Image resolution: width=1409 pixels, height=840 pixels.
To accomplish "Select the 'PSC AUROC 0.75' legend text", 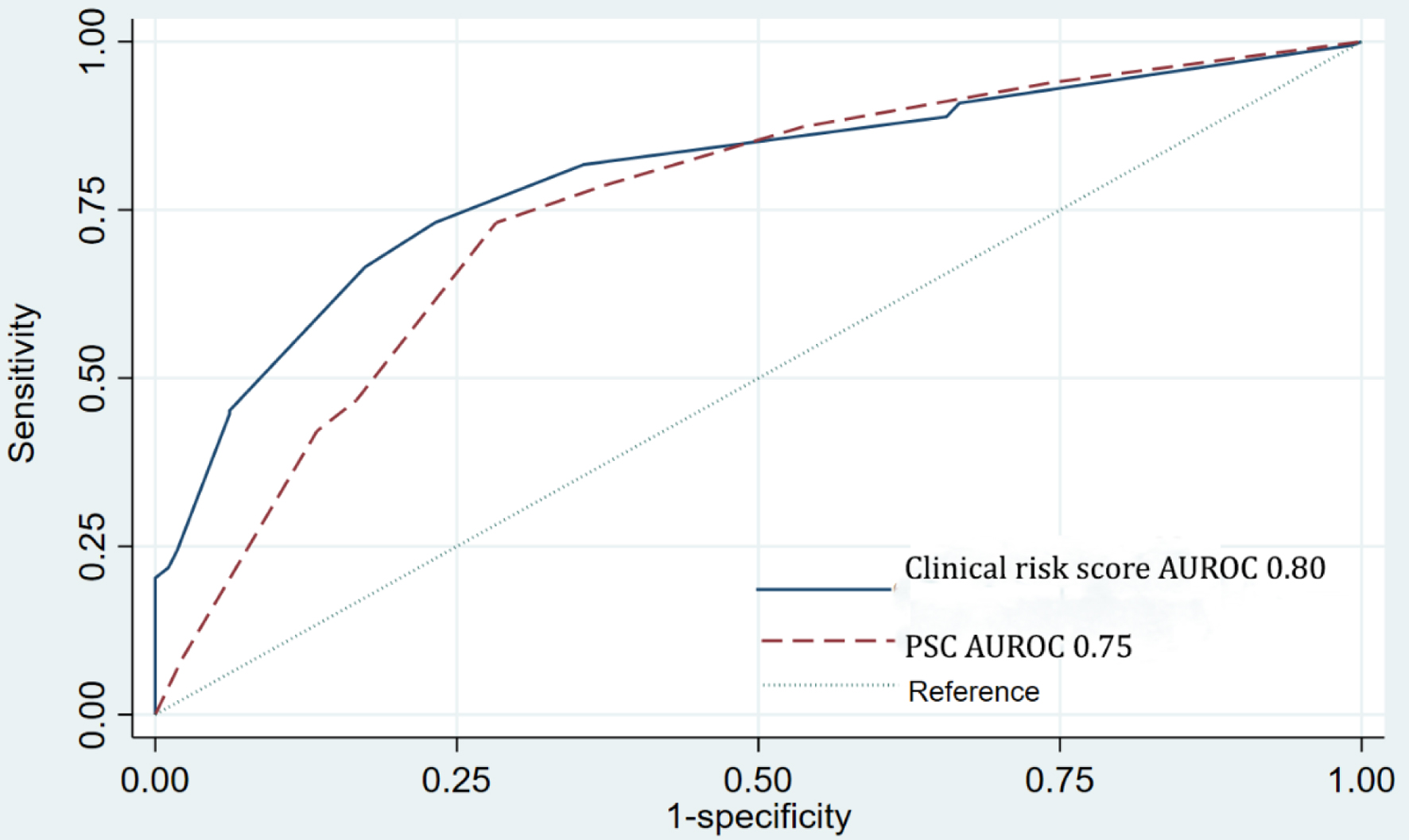I will click(1018, 647).
